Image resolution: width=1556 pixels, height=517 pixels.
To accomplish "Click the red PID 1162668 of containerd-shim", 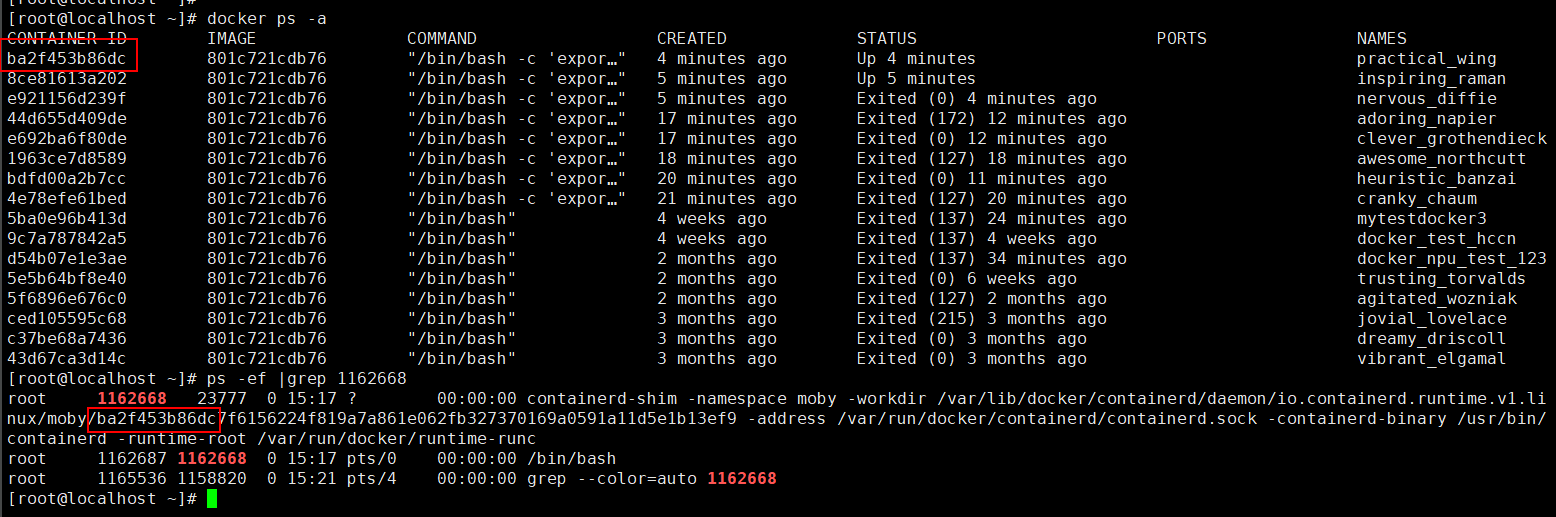I will [x=132, y=399].
